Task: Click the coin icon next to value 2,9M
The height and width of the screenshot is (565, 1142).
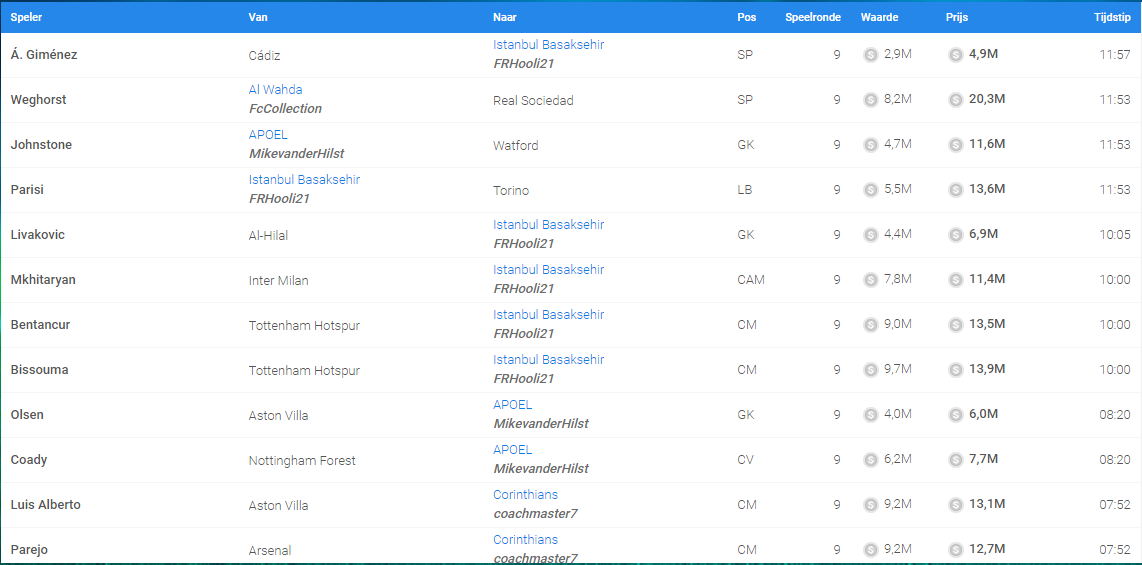Action: [x=870, y=55]
